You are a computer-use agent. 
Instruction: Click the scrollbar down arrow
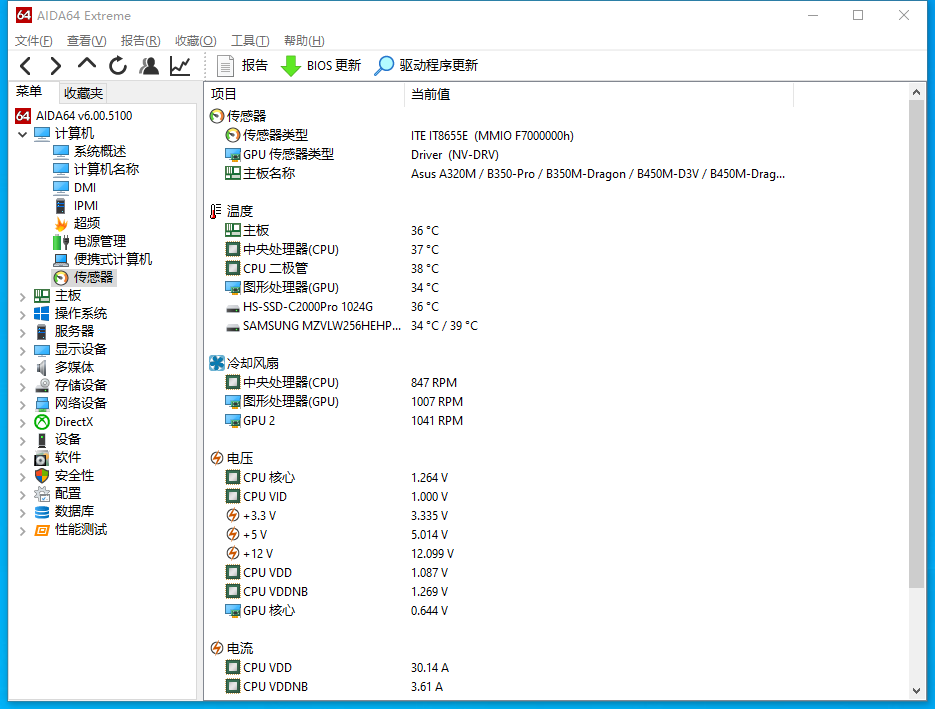tap(917, 691)
